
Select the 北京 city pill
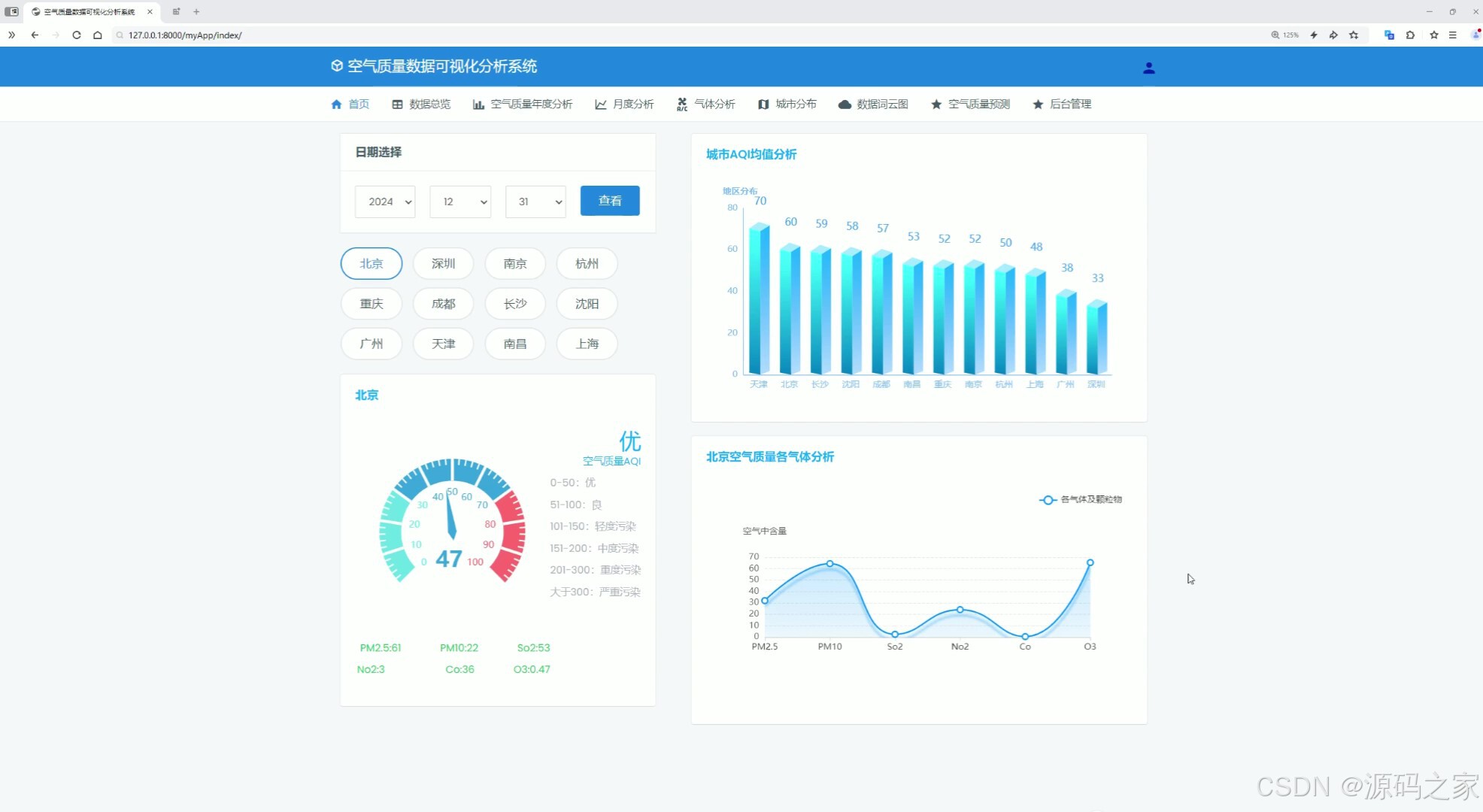[371, 263]
